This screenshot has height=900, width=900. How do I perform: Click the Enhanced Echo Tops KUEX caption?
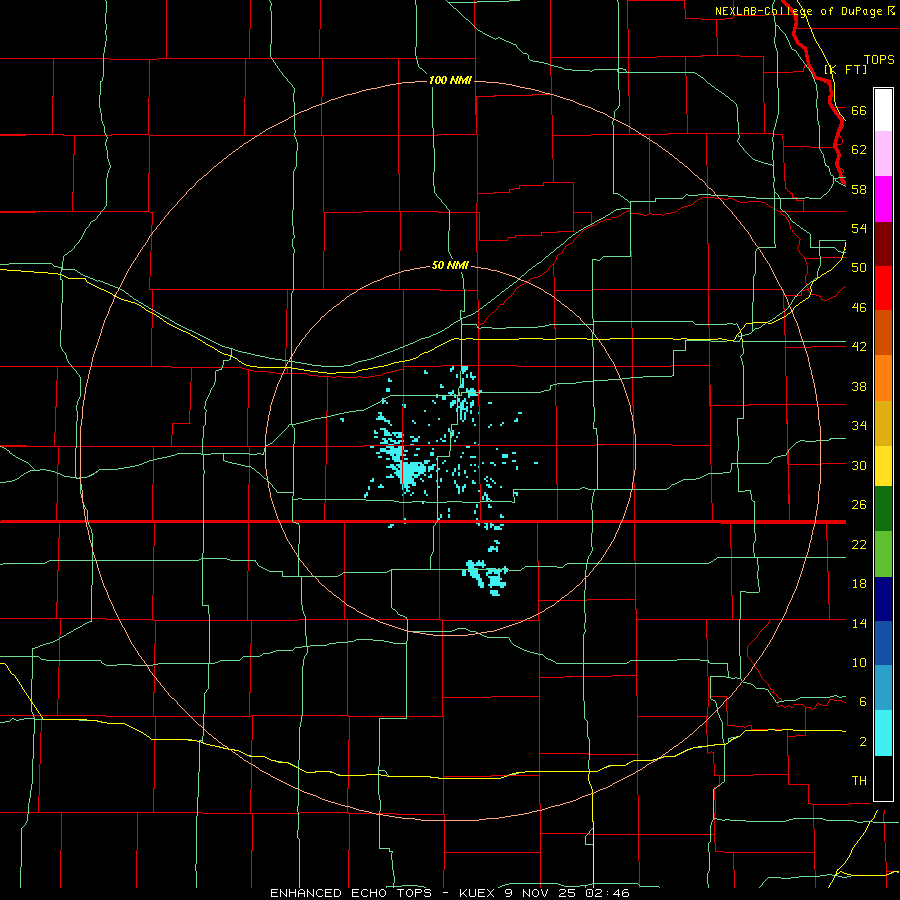[449, 893]
